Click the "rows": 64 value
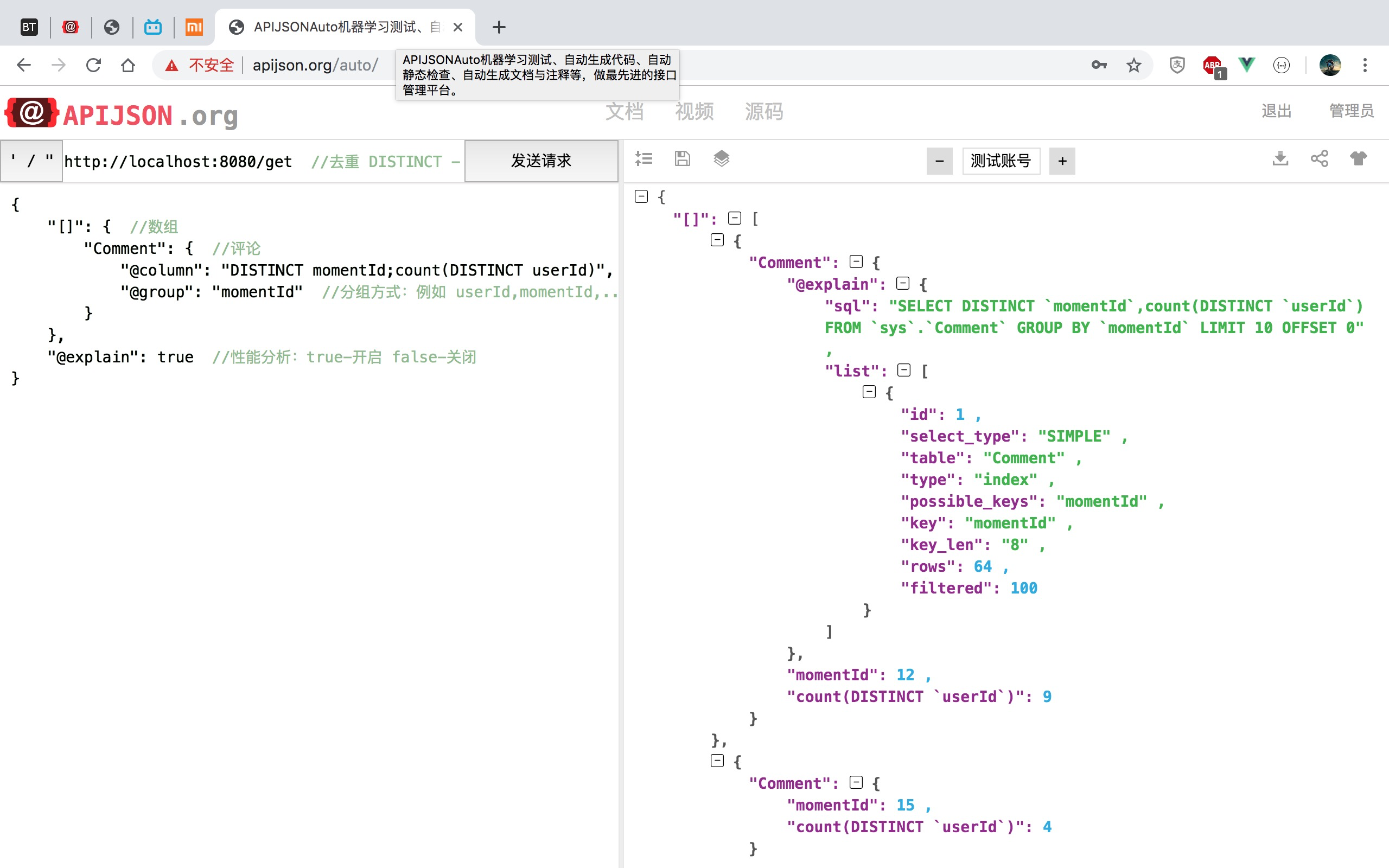The height and width of the screenshot is (868, 1389). coord(983,566)
